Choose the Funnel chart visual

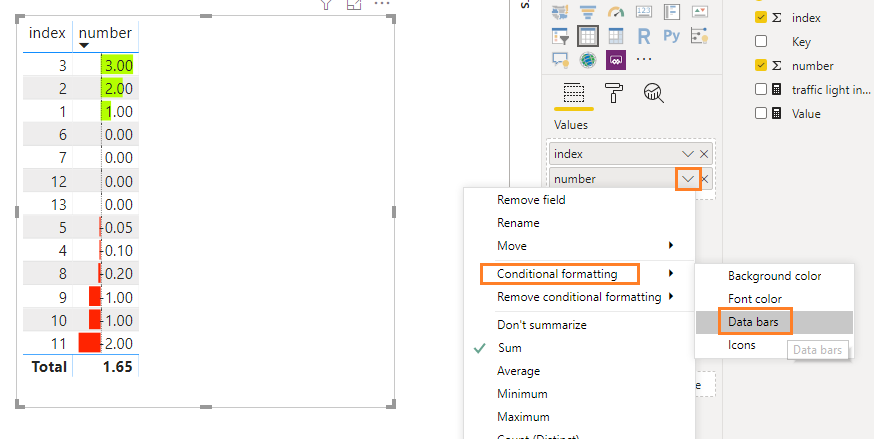(588, 12)
